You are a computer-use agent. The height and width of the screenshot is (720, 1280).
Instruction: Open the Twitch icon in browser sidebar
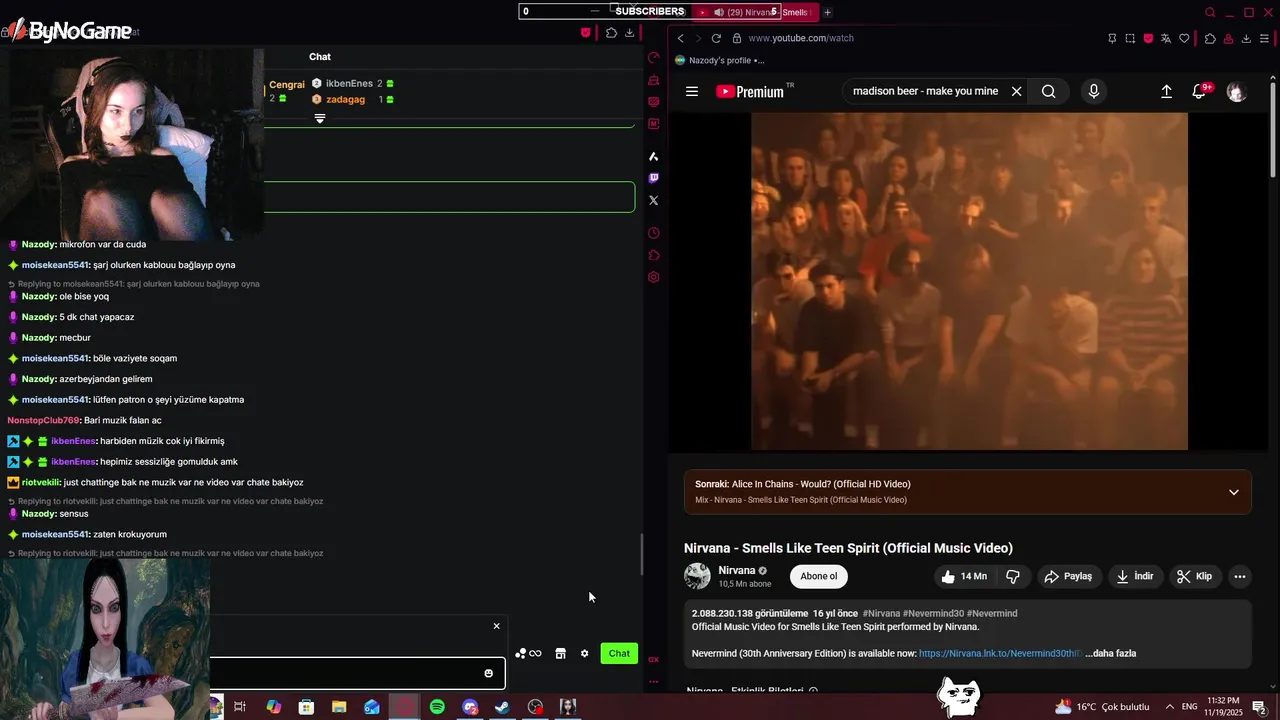click(654, 178)
